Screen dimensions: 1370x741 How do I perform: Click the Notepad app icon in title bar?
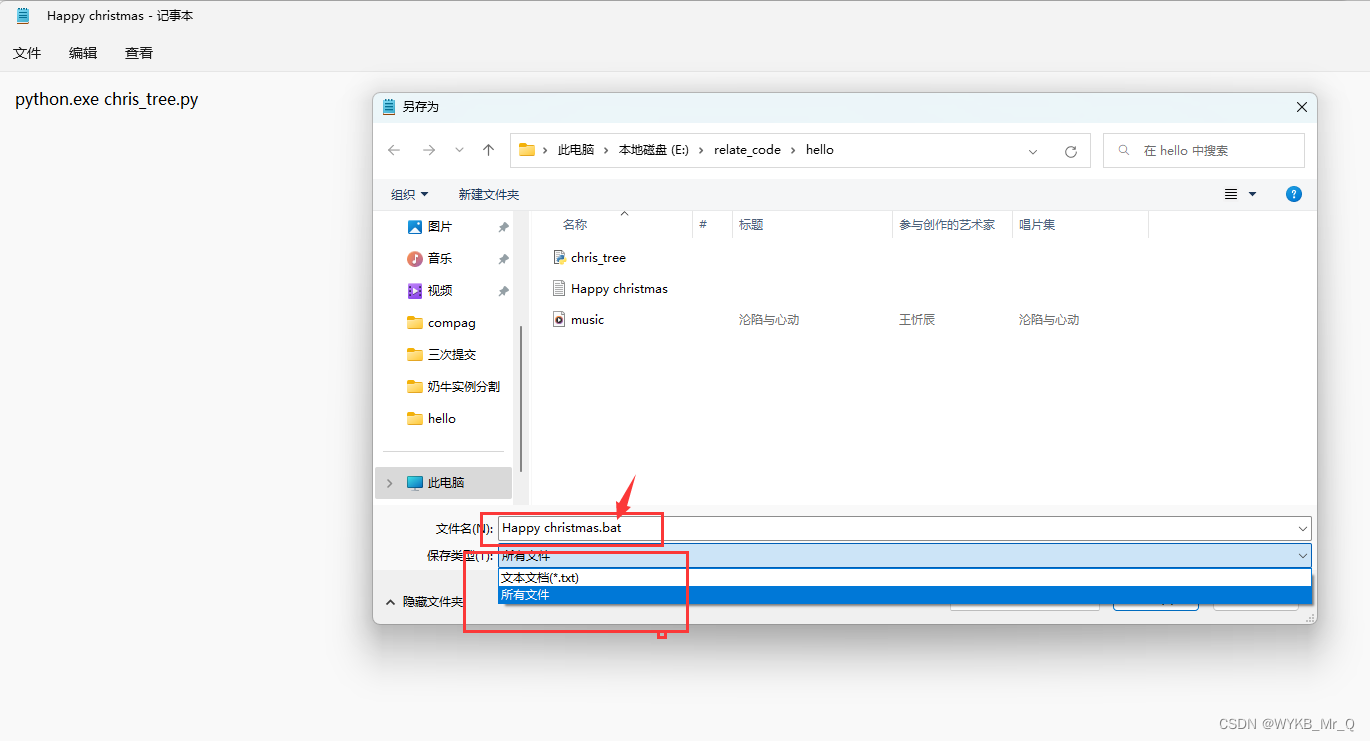tap(23, 16)
